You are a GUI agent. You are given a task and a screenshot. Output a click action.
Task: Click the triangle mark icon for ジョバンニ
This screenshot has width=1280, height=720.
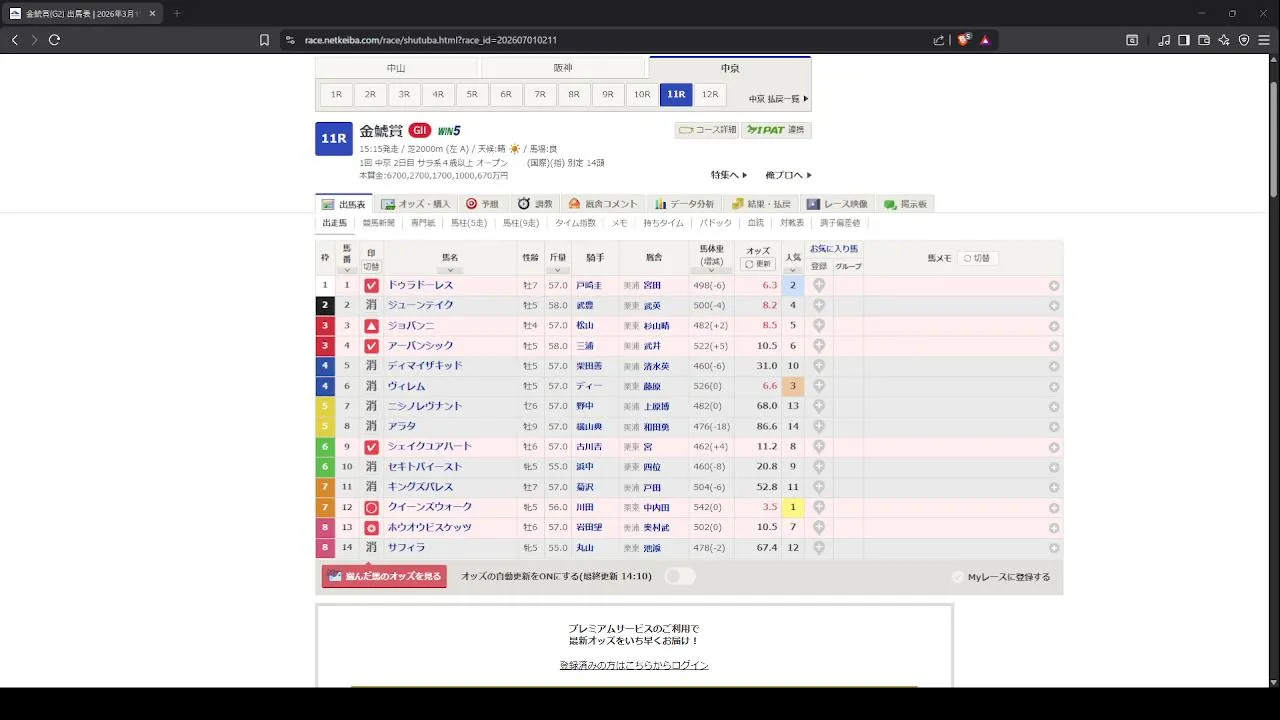click(371, 325)
